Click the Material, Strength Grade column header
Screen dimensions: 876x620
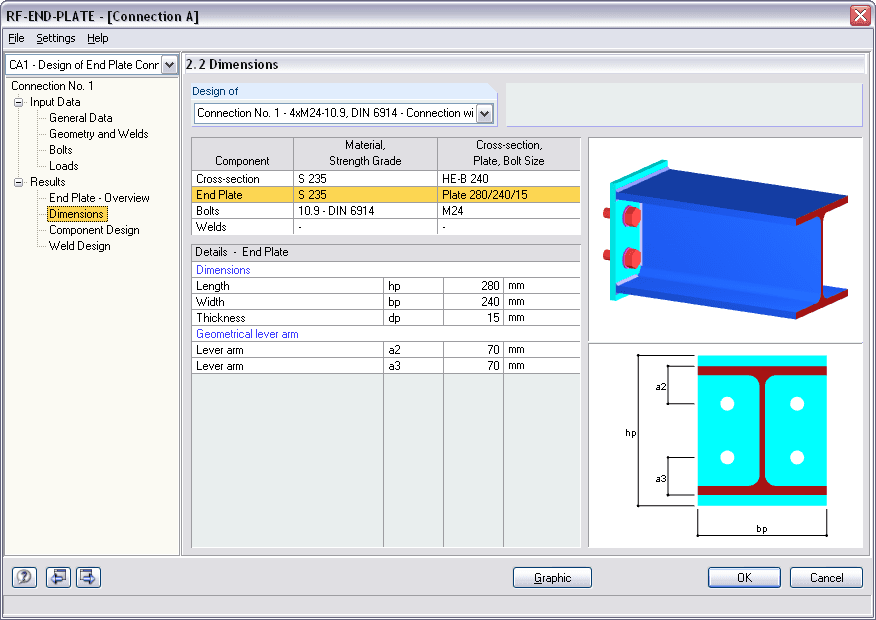(365, 154)
